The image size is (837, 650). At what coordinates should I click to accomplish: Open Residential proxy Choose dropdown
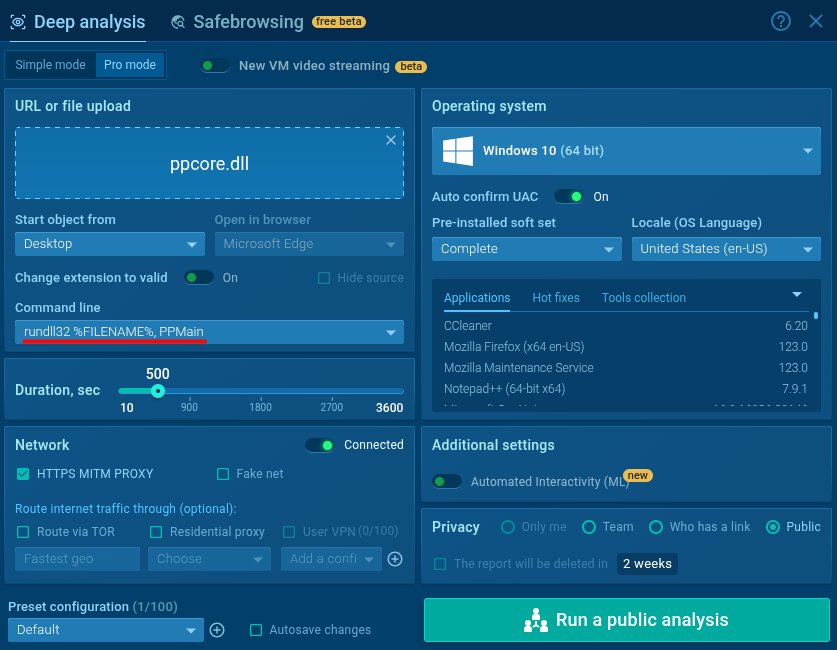209,559
